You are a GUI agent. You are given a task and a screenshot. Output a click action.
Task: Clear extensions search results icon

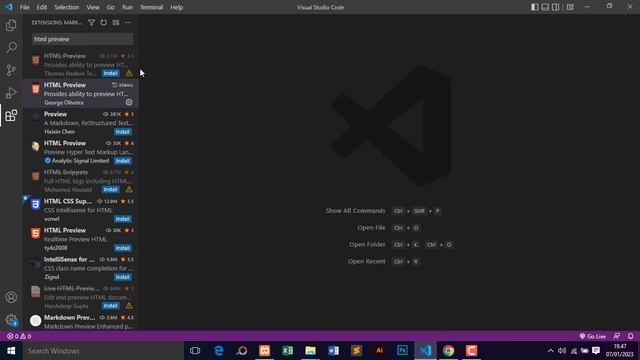click(x=116, y=22)
